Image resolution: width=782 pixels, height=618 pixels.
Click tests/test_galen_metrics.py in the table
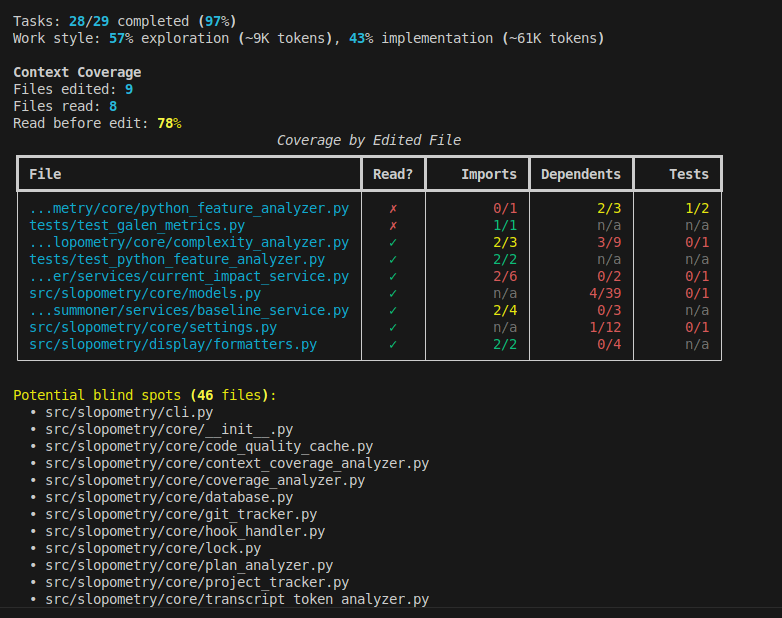tap(137, 225)
